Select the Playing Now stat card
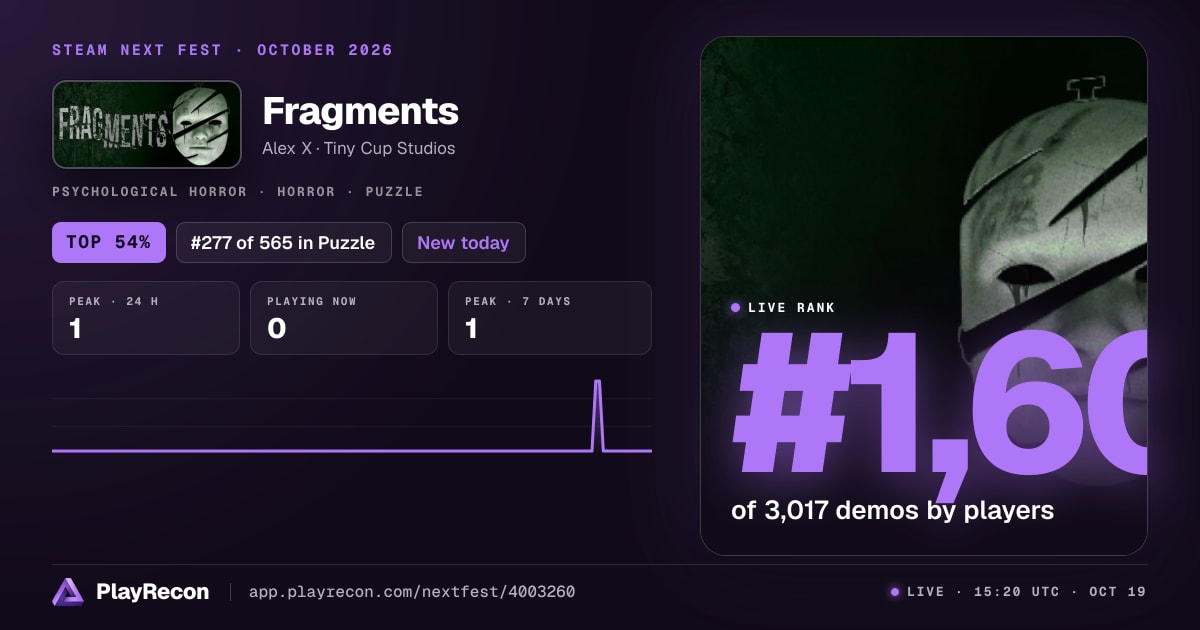This screenshot has height=630, width=1200. pos(344,318)
